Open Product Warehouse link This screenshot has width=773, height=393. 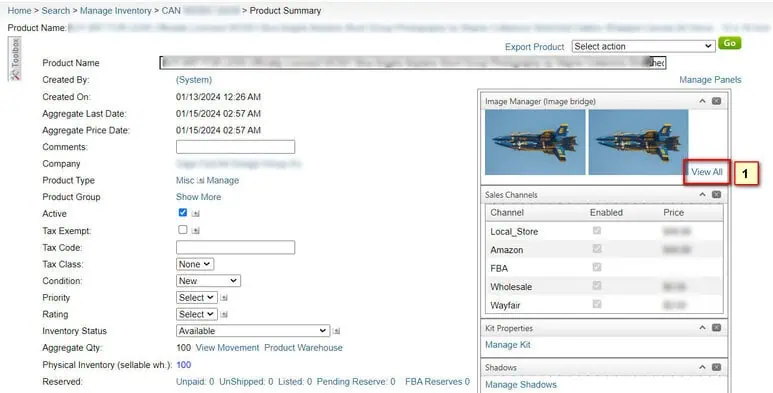pyautogui.click(x=303, y=348)
